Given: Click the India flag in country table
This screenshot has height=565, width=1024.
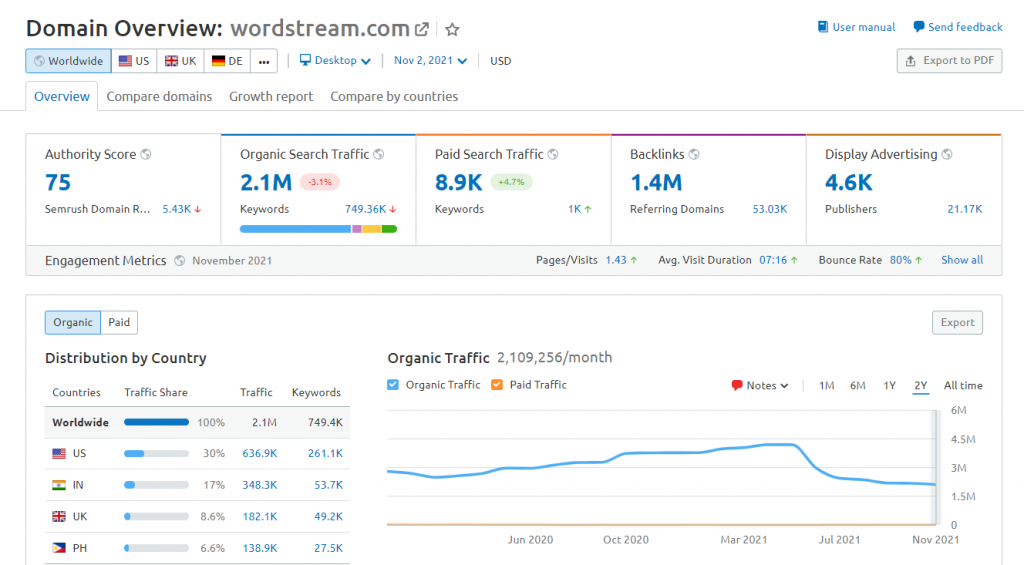Looking at the screenshot, I should [x=59, y=485].
